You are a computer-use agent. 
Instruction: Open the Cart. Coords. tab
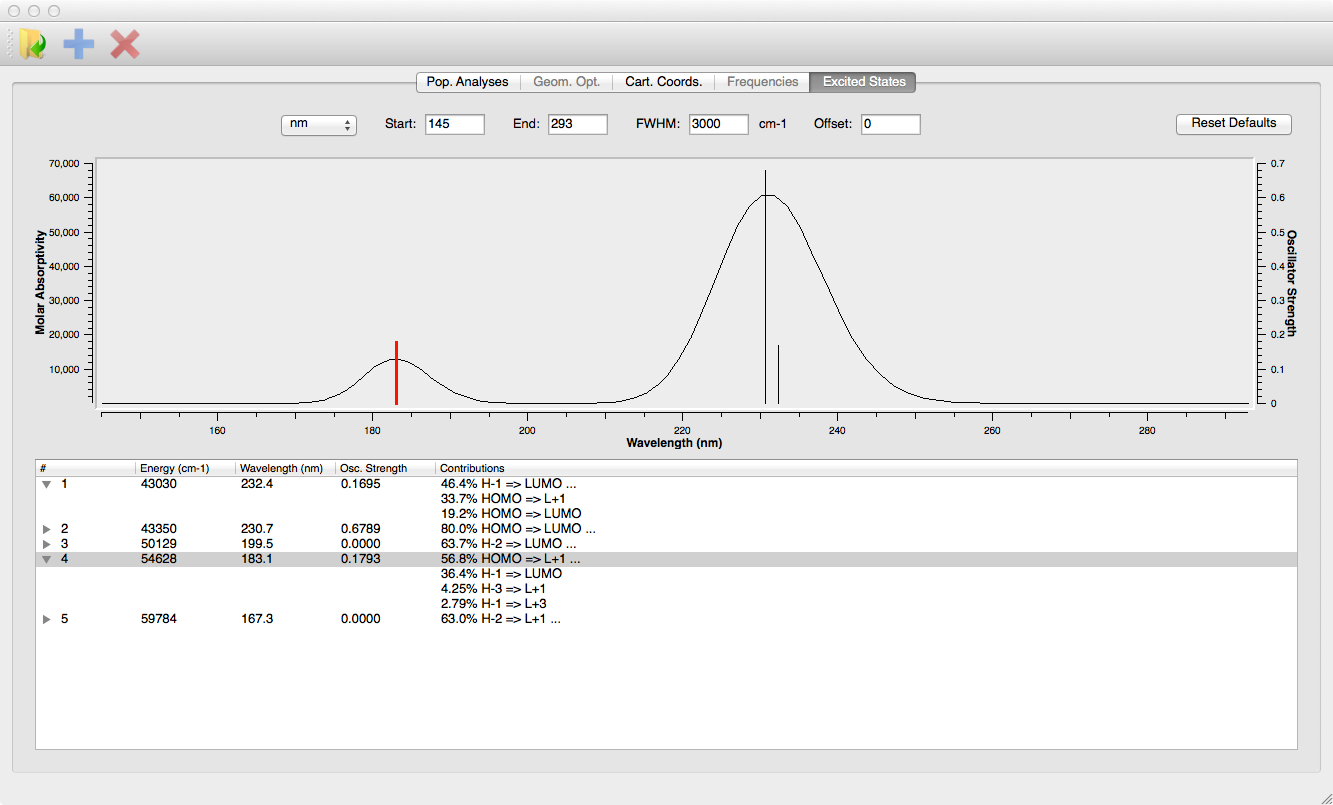point(663,82)
